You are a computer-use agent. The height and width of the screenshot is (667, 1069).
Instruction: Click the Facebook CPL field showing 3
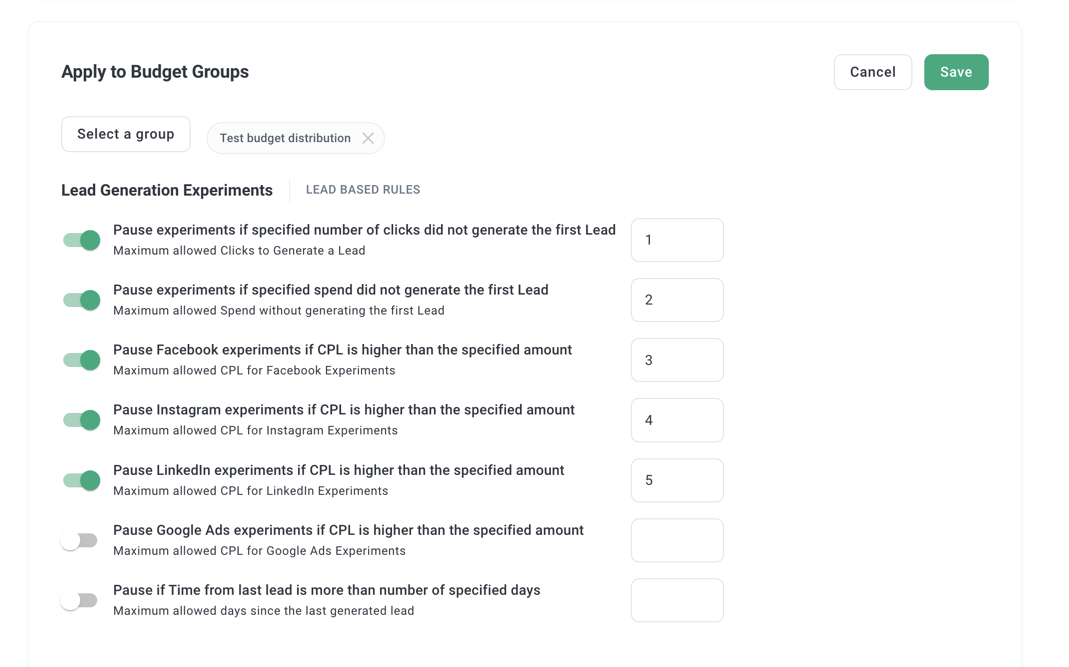677,360
